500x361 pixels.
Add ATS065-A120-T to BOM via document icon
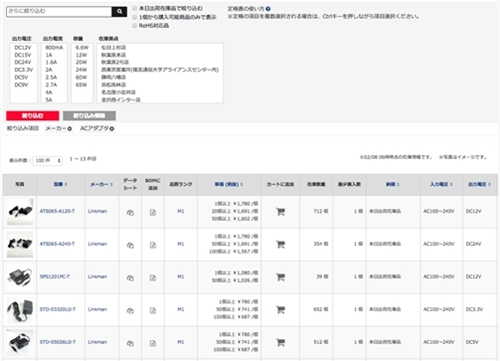pyautogui.click(x=153, y=212)
